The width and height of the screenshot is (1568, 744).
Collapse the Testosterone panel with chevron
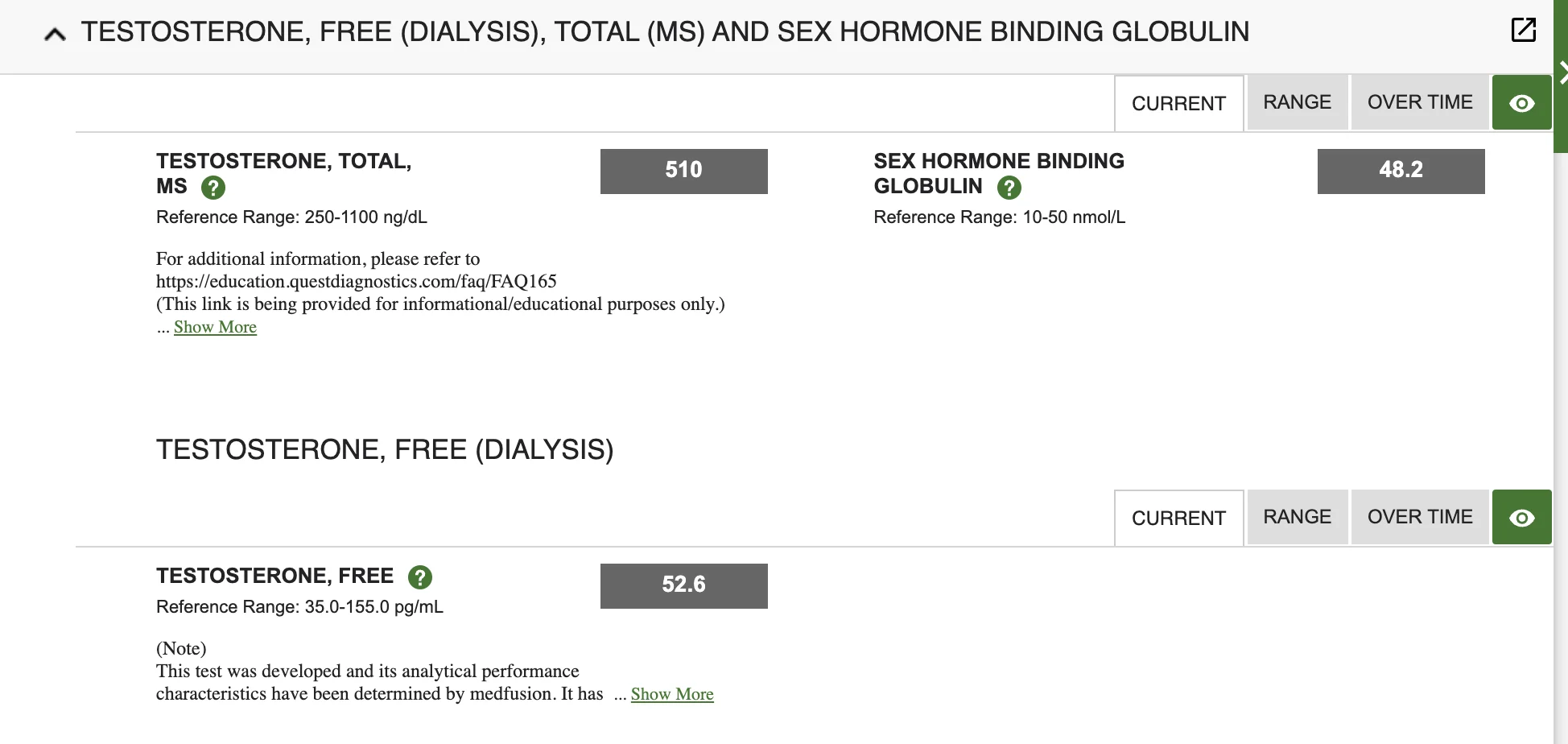point(55,34)
